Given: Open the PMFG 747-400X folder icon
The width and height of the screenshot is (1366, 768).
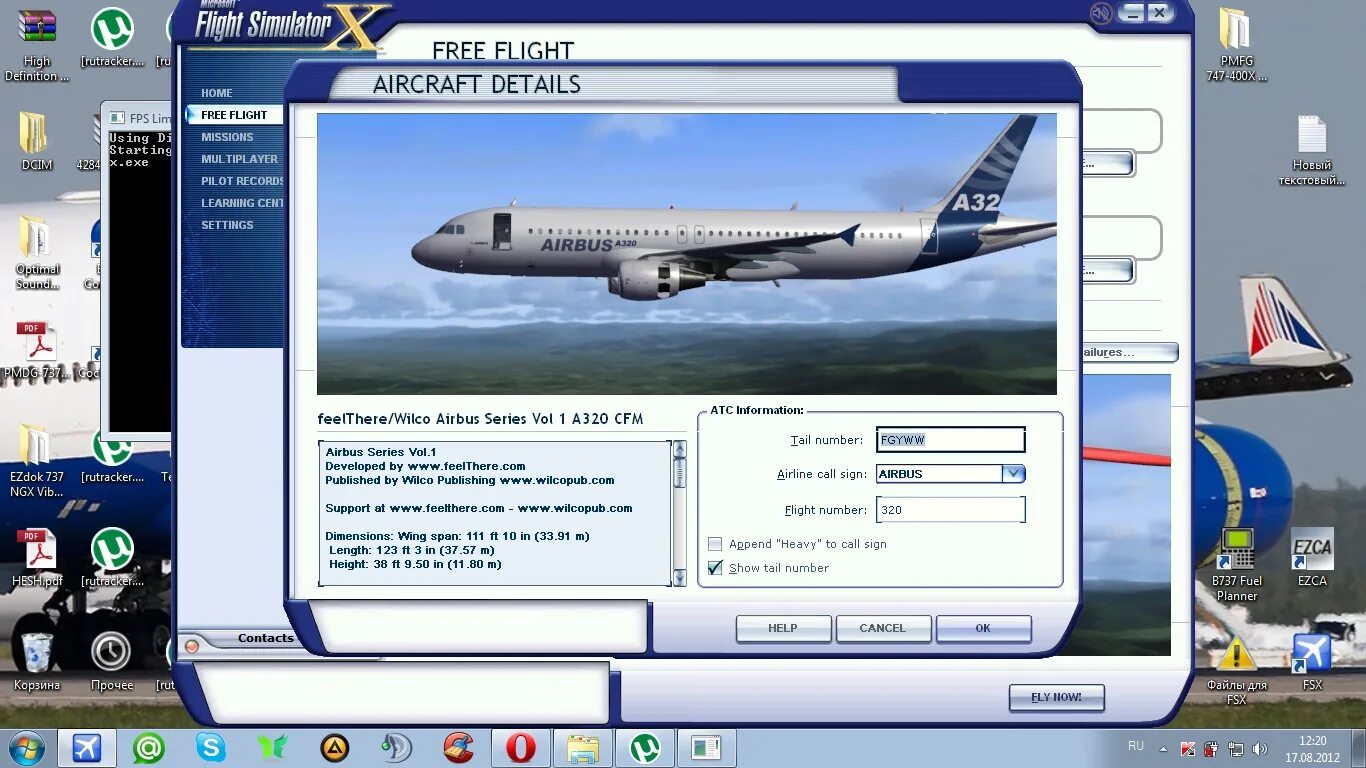Looking at the screenshot, I should (1236, 46).
